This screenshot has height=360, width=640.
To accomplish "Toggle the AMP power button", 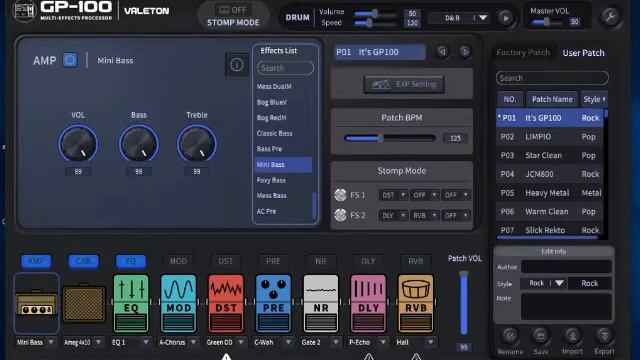I will (x=70, y=60).
